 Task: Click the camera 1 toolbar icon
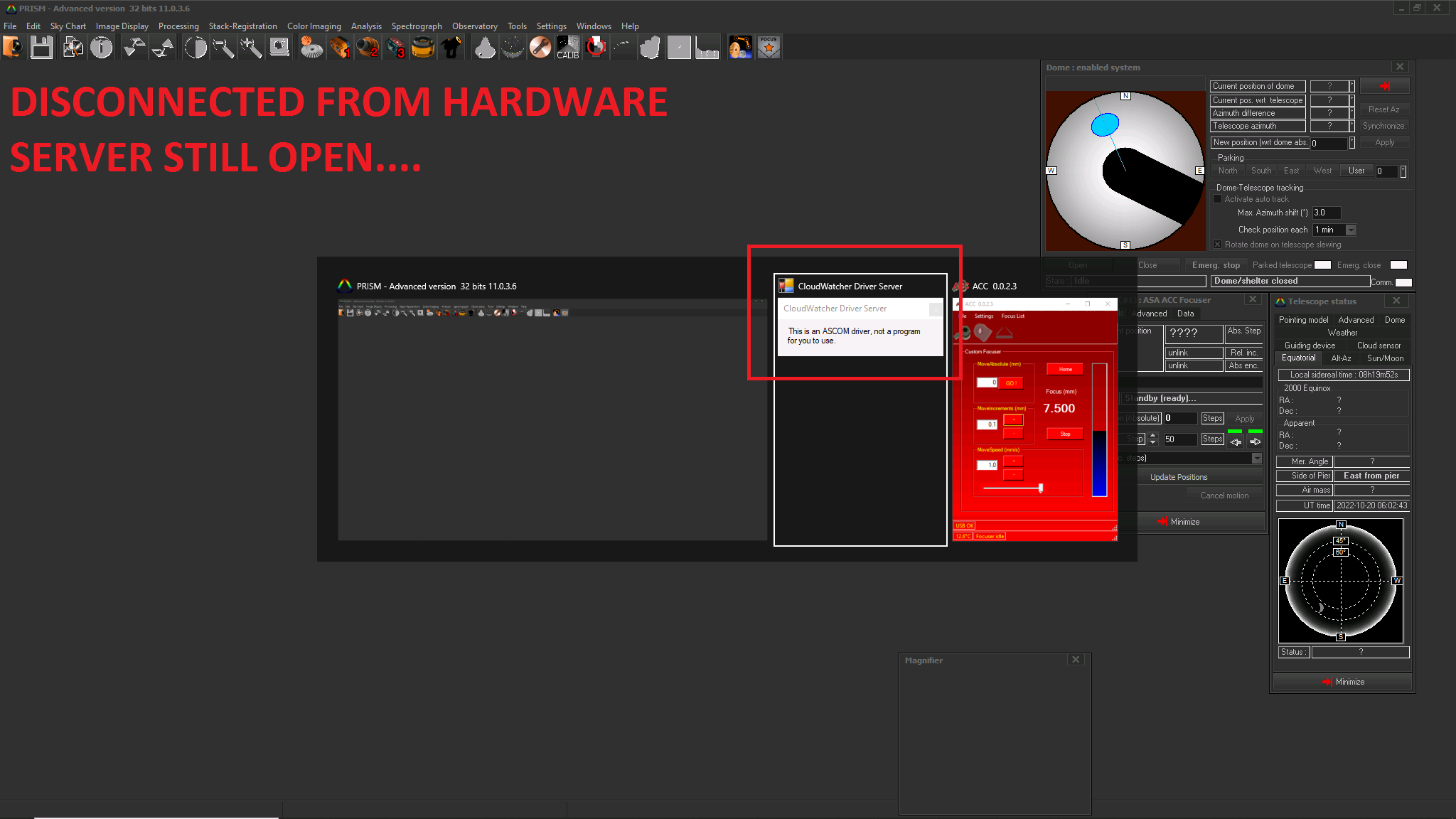click(340, 48)
